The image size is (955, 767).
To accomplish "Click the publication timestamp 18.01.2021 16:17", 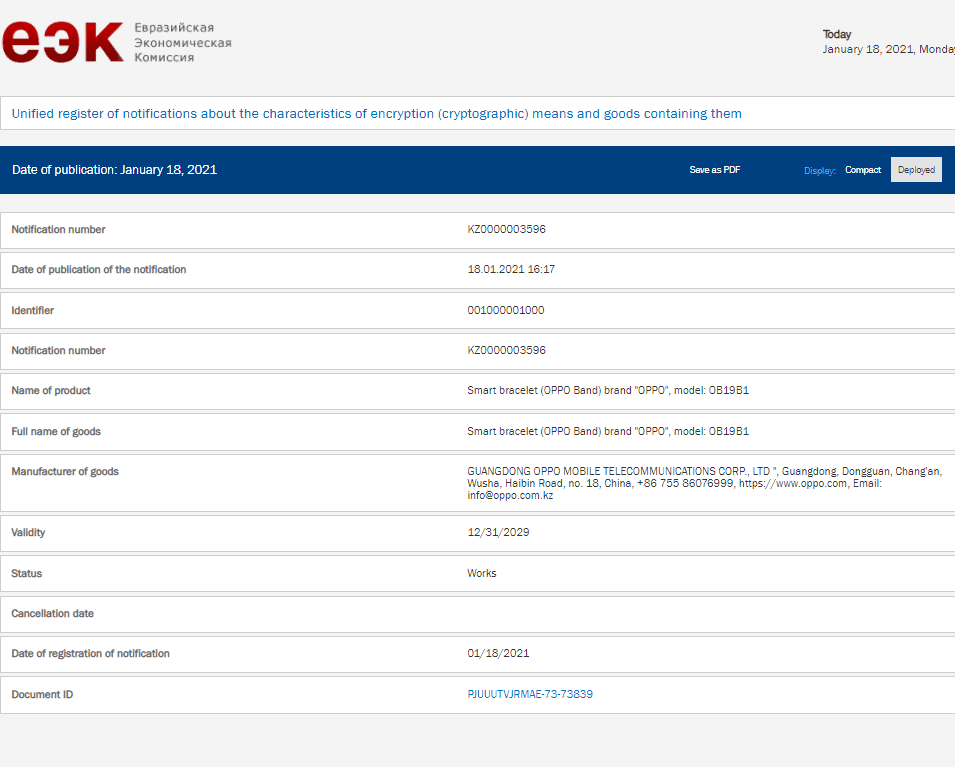I will click(511, 270).
